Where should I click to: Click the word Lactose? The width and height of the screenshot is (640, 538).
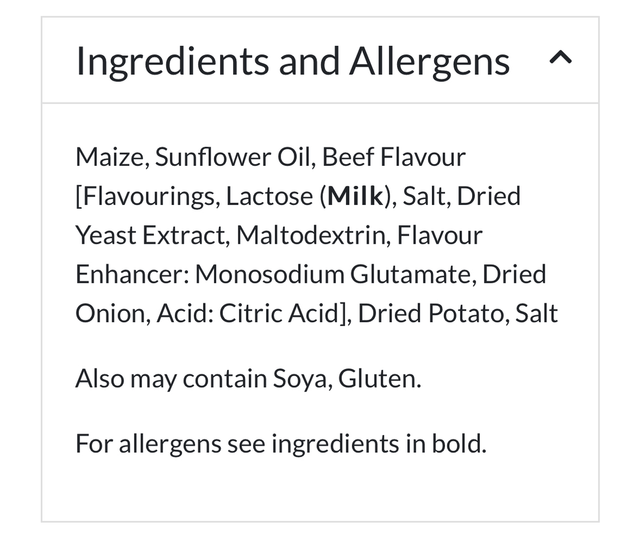coord(269,196)
